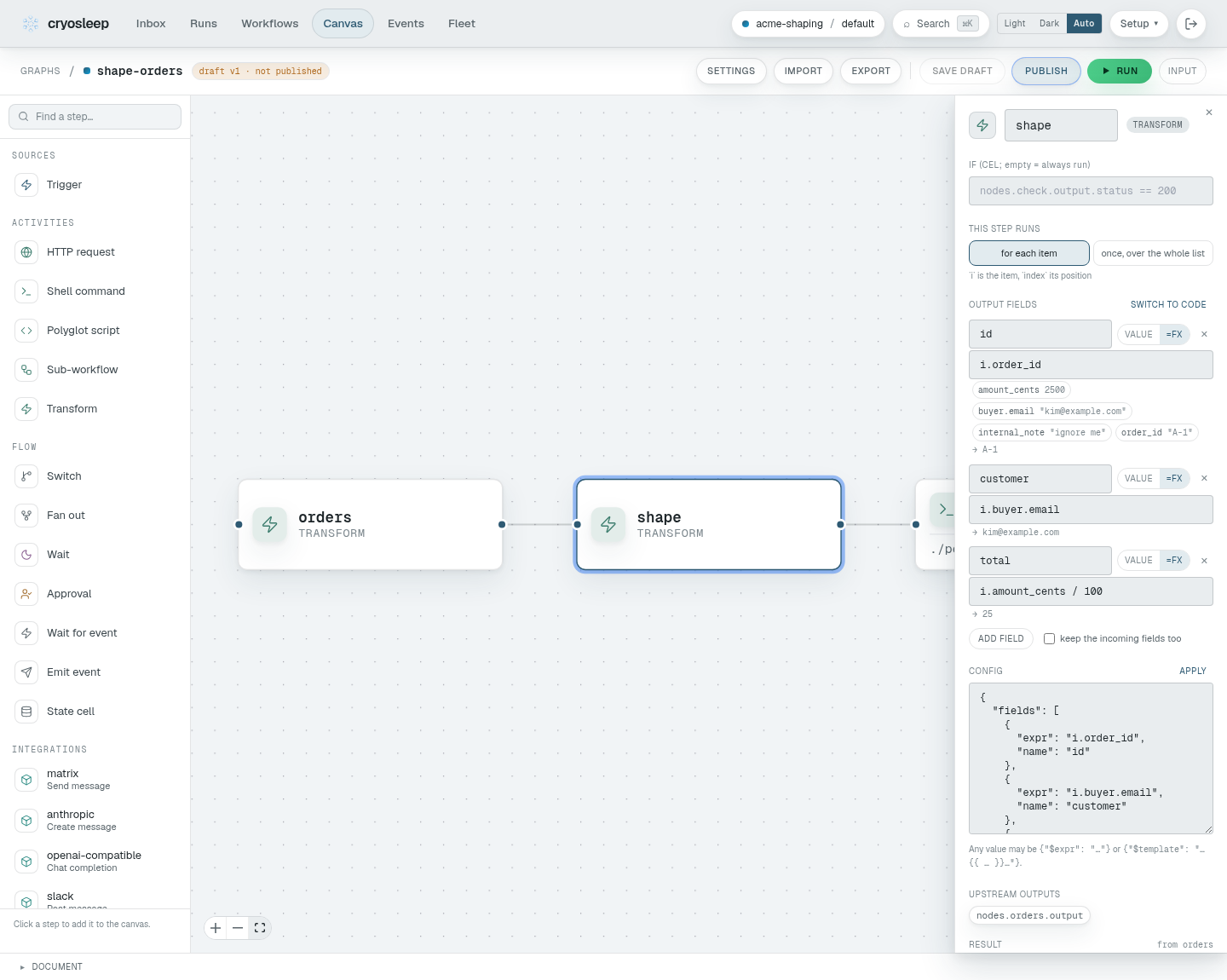Open the Inbox tab
Image resolution: width=1227 pixels, height=980 pixels.
[151, 24]
